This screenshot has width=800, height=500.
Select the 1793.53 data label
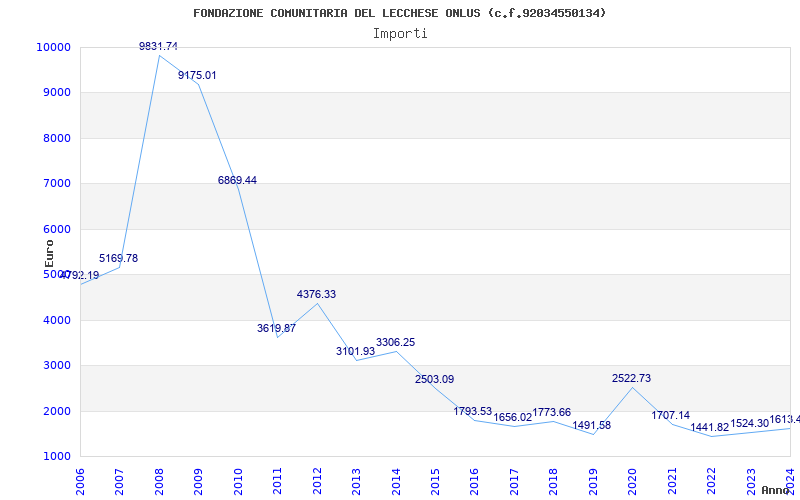click(472, 412)
